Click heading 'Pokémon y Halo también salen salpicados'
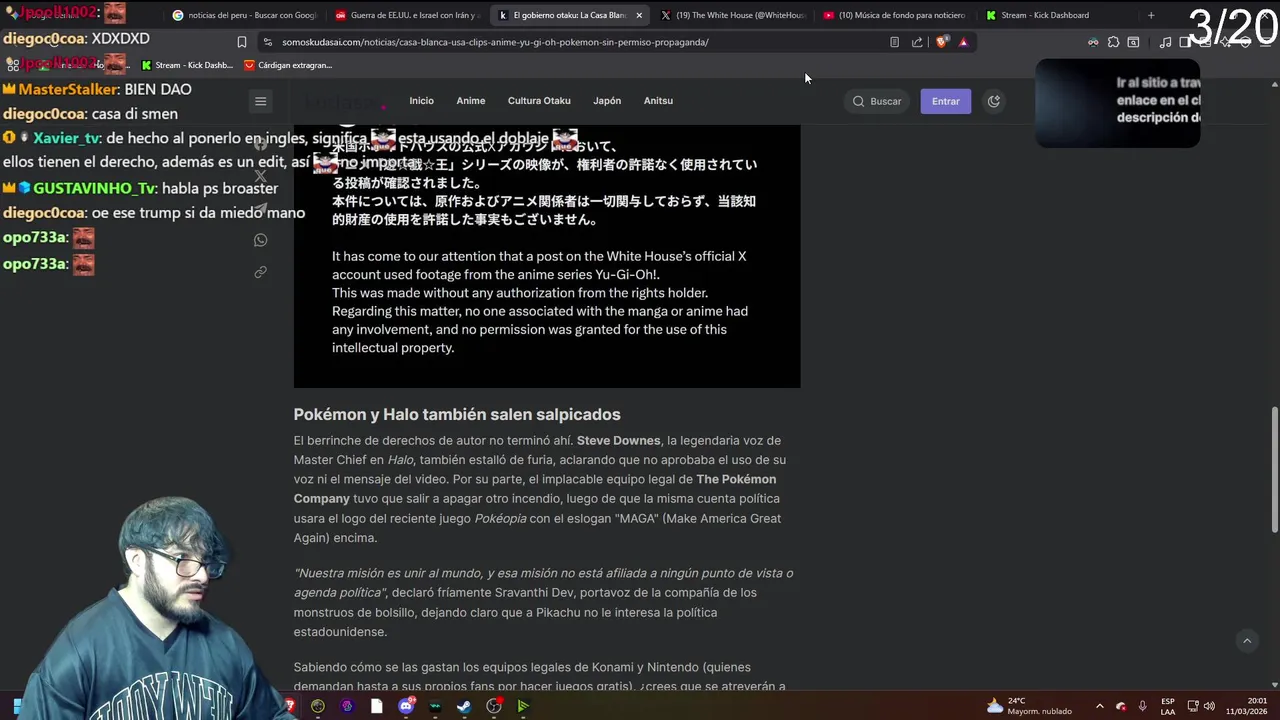The height and width of the screenshot is (720, 1280). coord(457,414)
